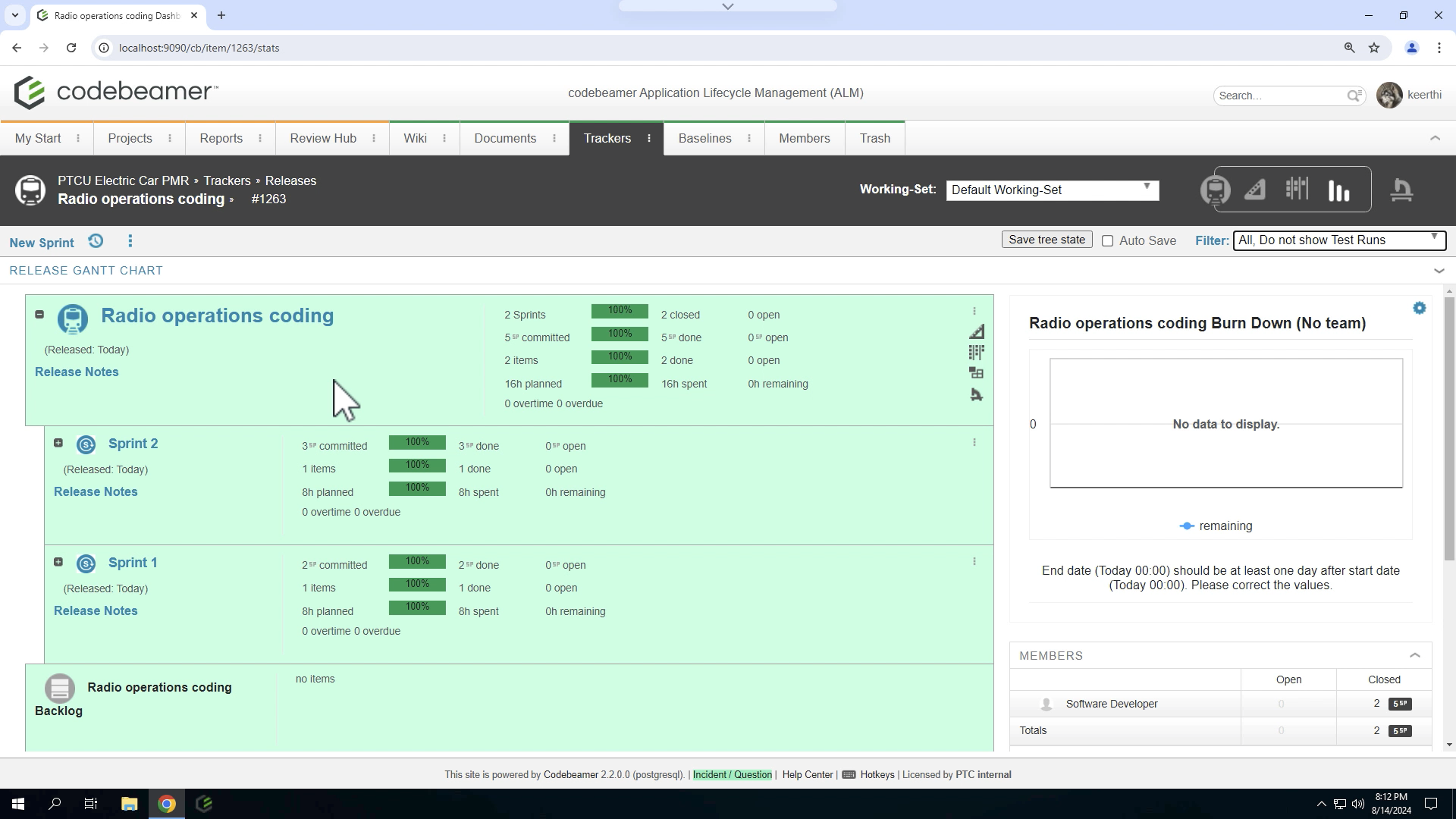Open Release Notes for Sprint 2

click(x=96, y=491)
